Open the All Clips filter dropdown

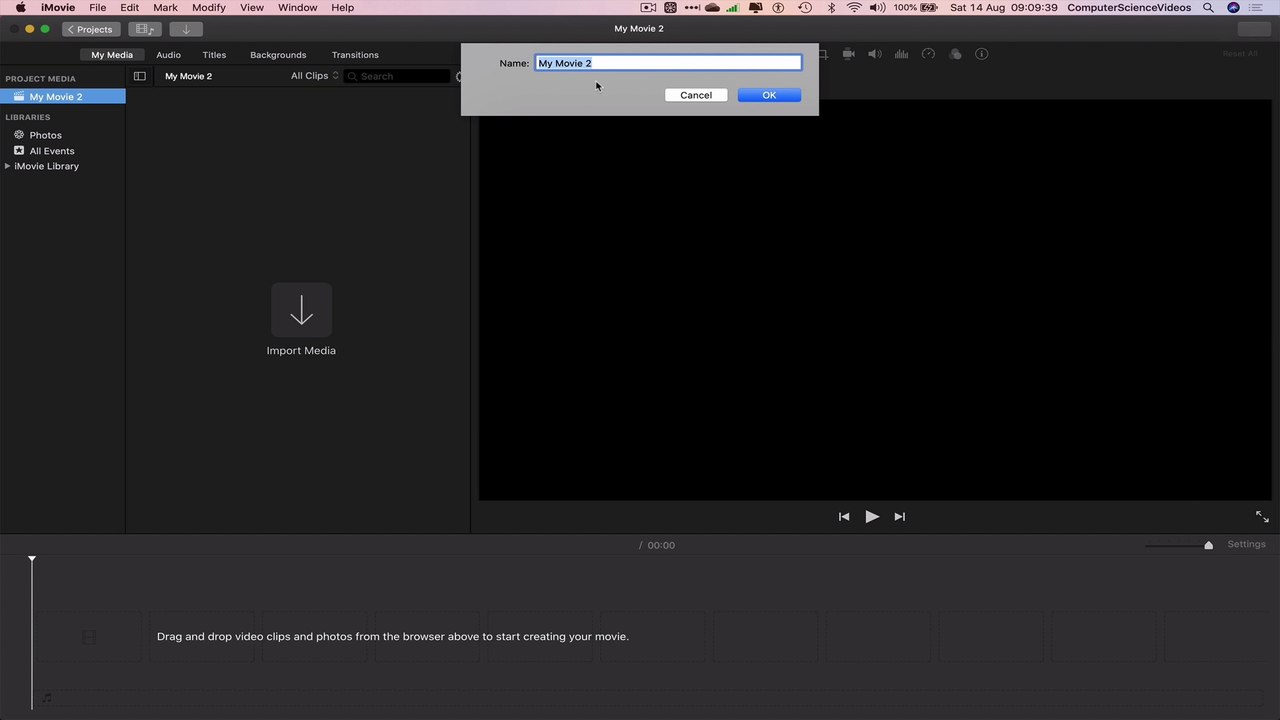[x=315, y=76]
